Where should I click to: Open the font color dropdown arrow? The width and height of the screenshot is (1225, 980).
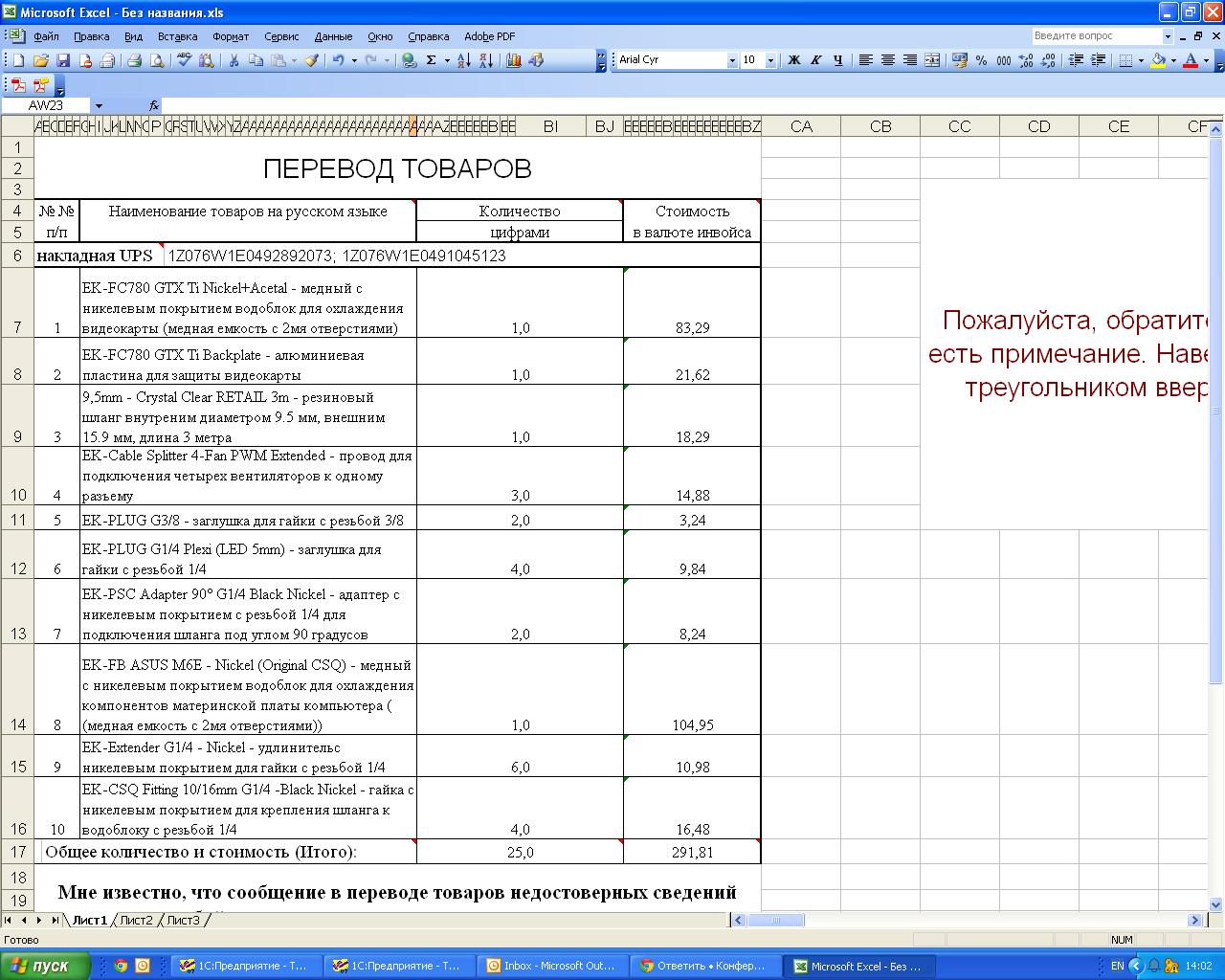(x=1206, y=60)
